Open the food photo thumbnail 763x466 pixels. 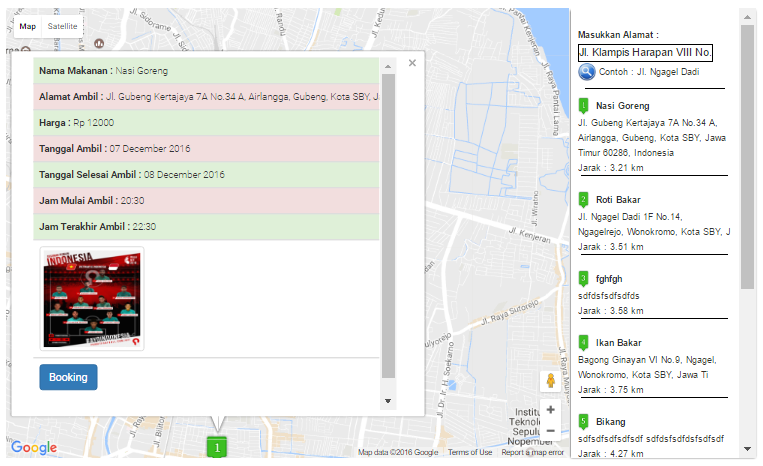tap(92, 299)
